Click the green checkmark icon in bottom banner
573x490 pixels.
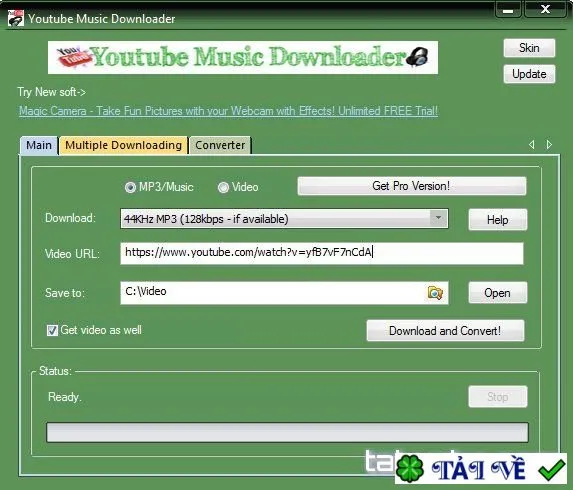pos(552,470)
